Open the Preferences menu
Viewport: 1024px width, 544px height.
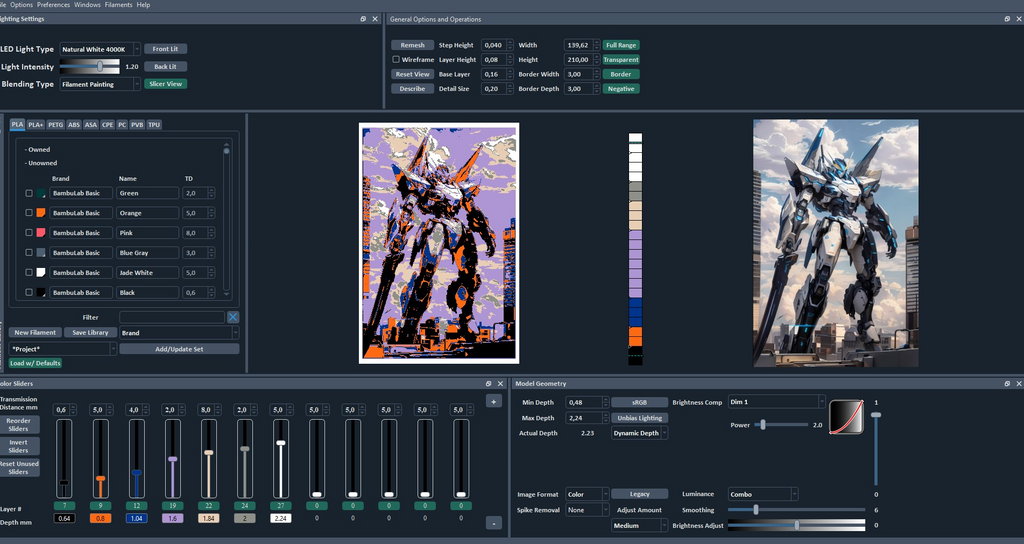53,5
